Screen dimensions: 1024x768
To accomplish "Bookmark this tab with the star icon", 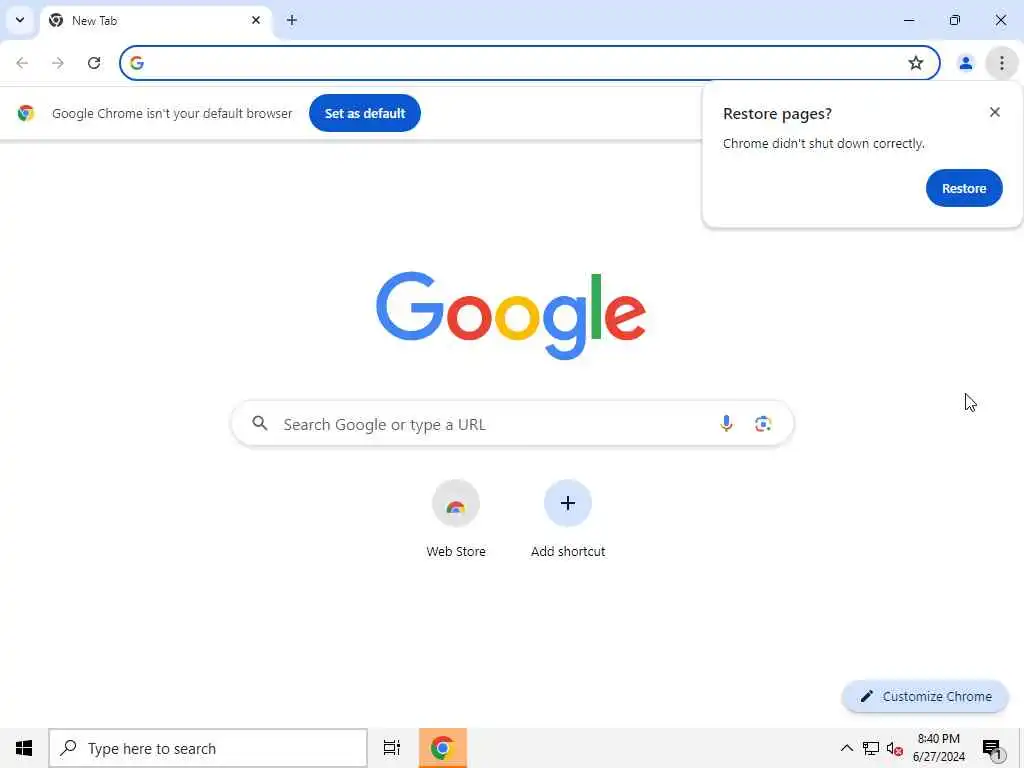I will click(916, 63).
